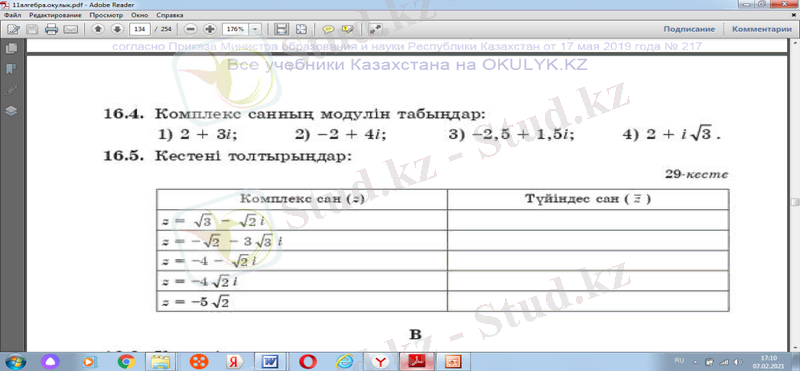Click the page number field showing 134
Screen dimensions: 800x371
pyautogui.click(x=140, y=29)
